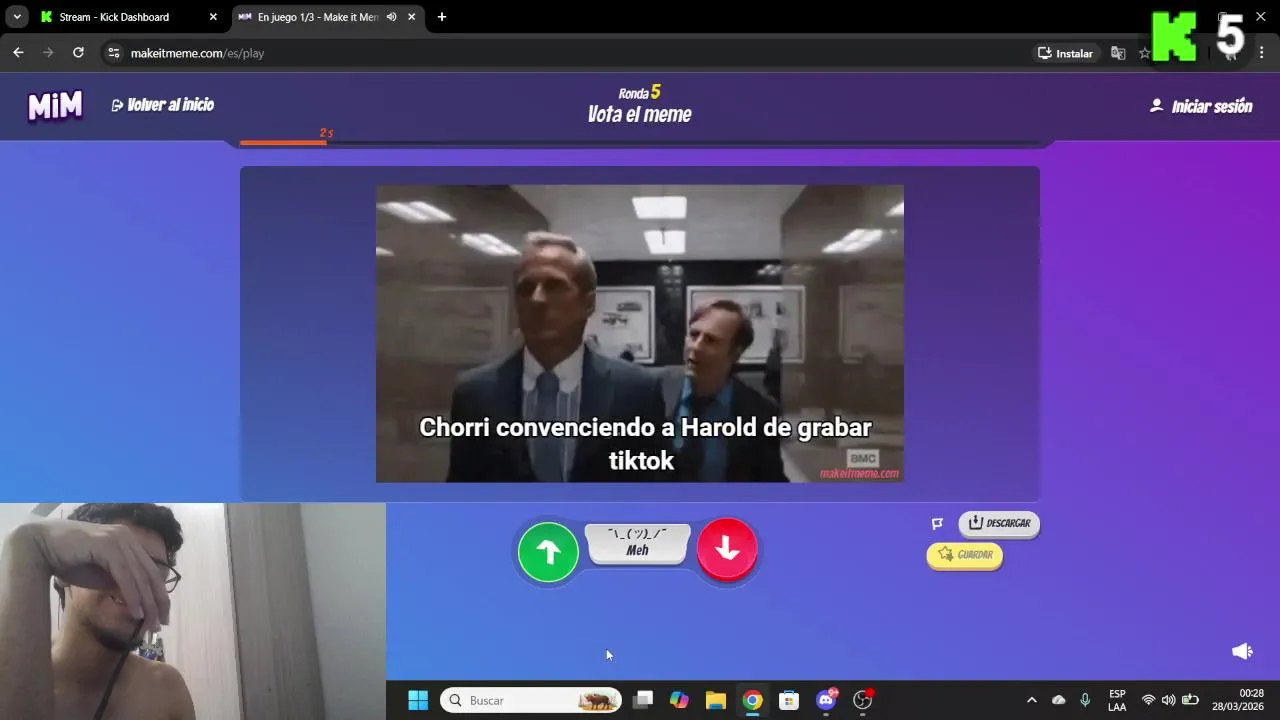Flag the meme with report icon
Viewport: 1280px width, 720px height.
pos(937,523)
